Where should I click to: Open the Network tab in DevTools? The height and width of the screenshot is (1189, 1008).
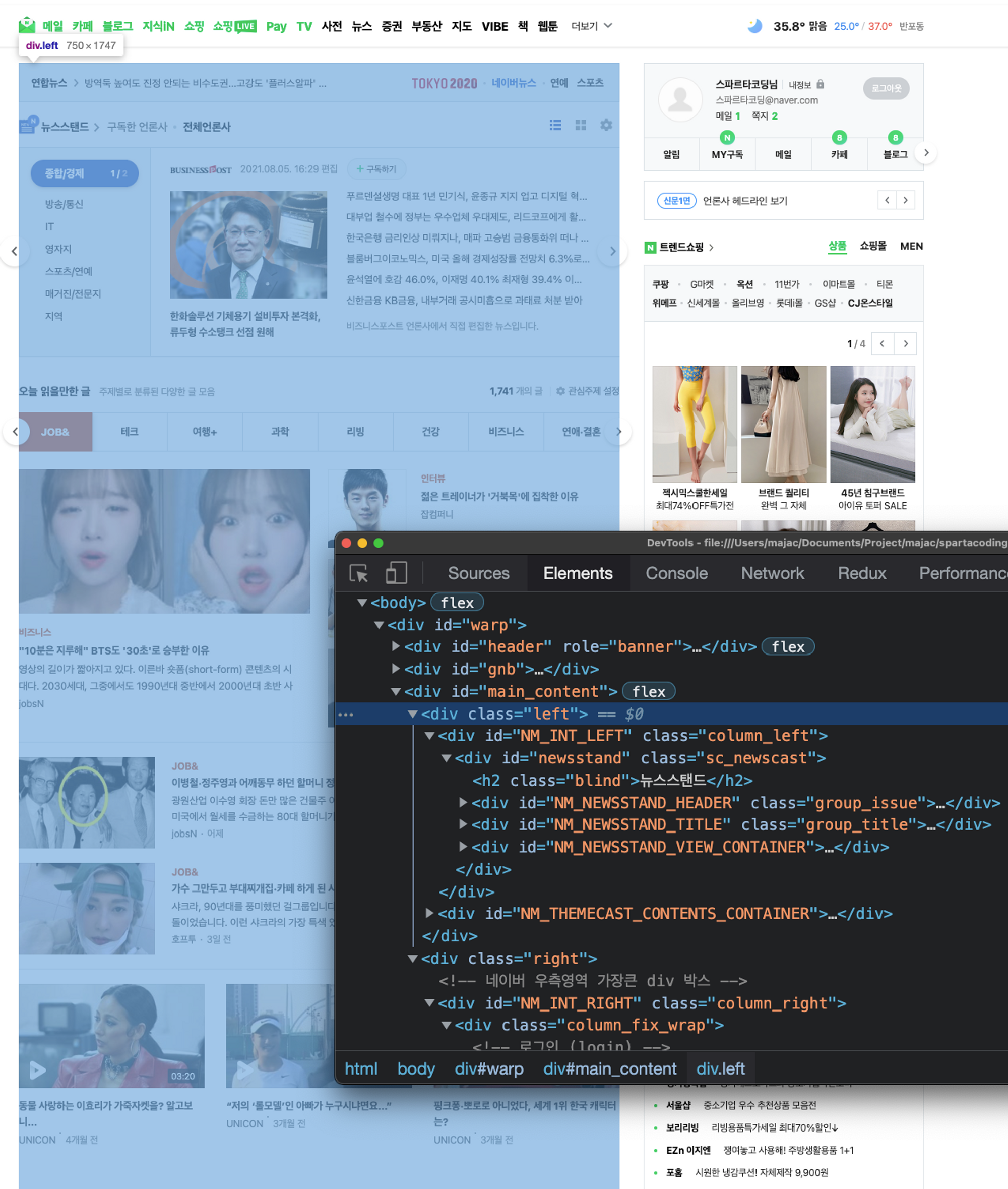click(x=772, y=573)
